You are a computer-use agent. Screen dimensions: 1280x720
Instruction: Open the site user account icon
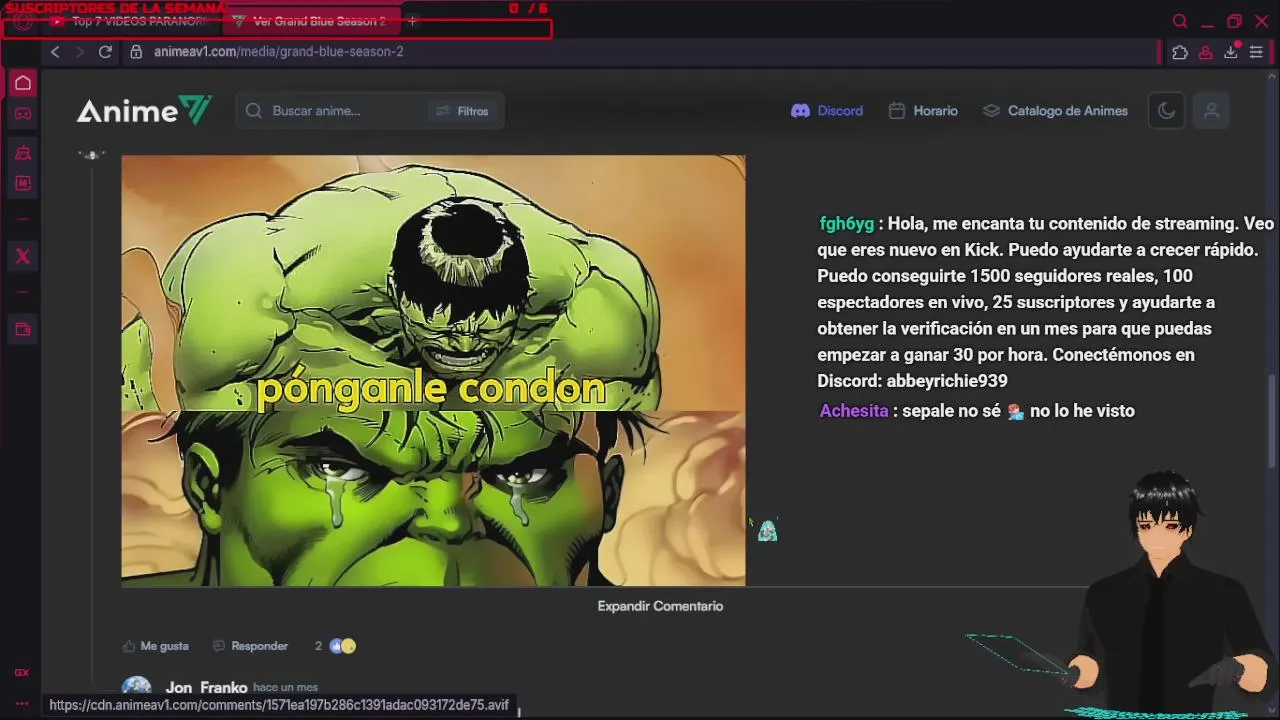point(1211,111)
